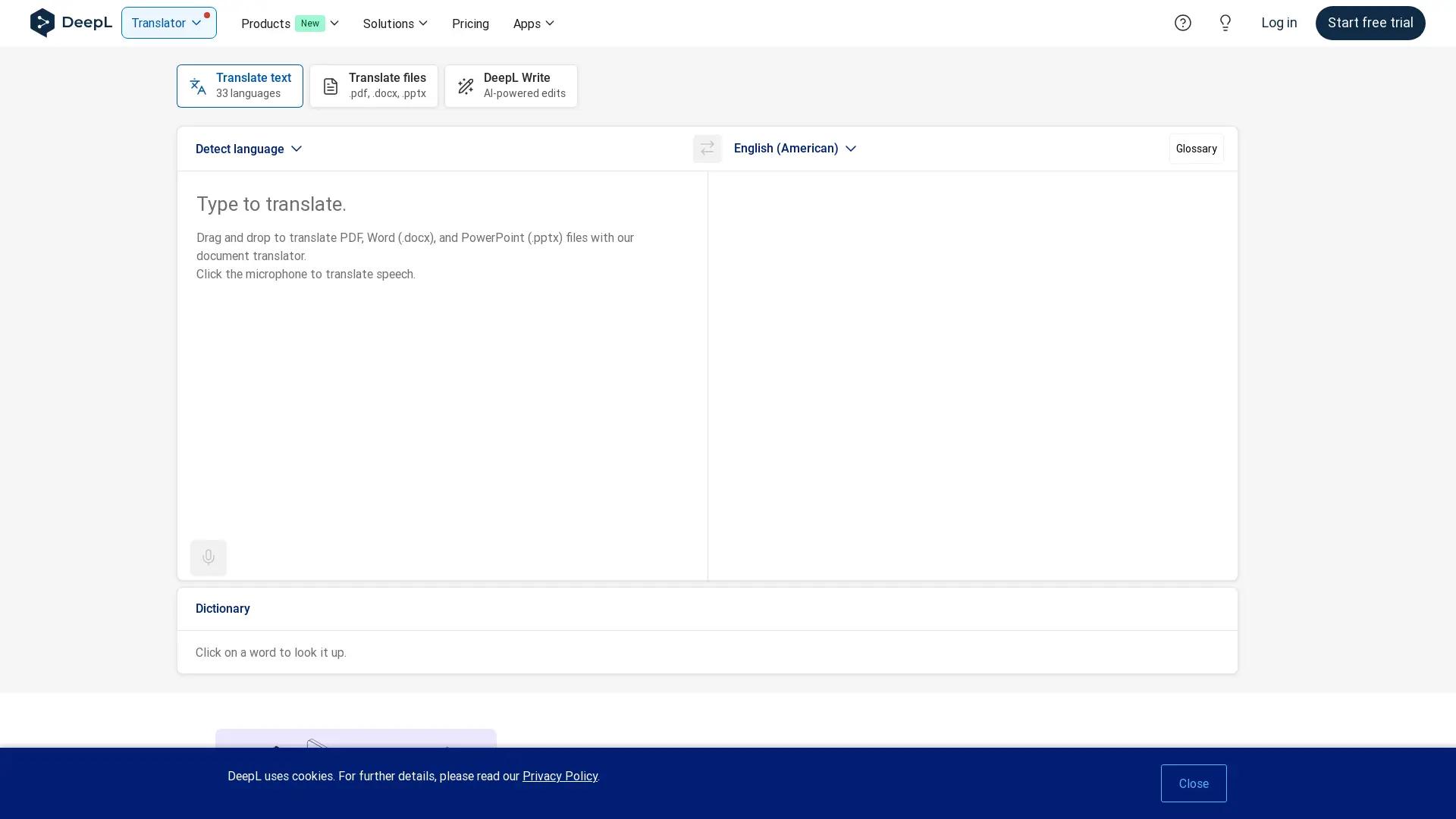
Task: Activate the microphone for speech translation
Action: (208, 557)
